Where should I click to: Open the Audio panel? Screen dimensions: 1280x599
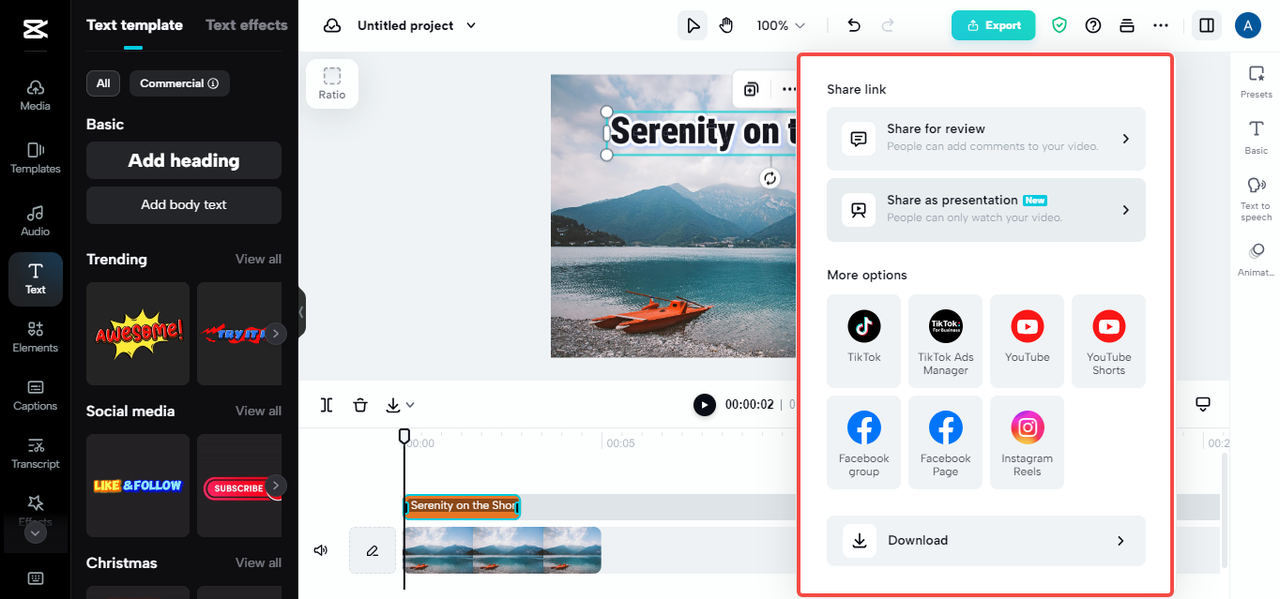pos(35,221)
